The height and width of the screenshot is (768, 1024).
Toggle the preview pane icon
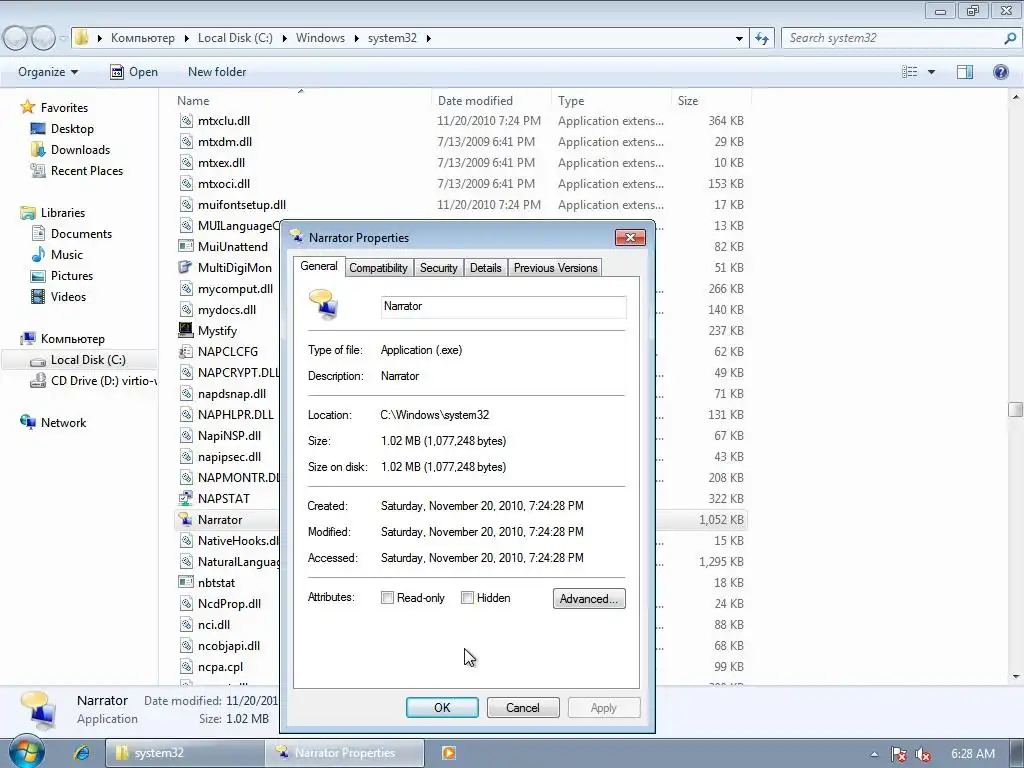click(965, 72)
